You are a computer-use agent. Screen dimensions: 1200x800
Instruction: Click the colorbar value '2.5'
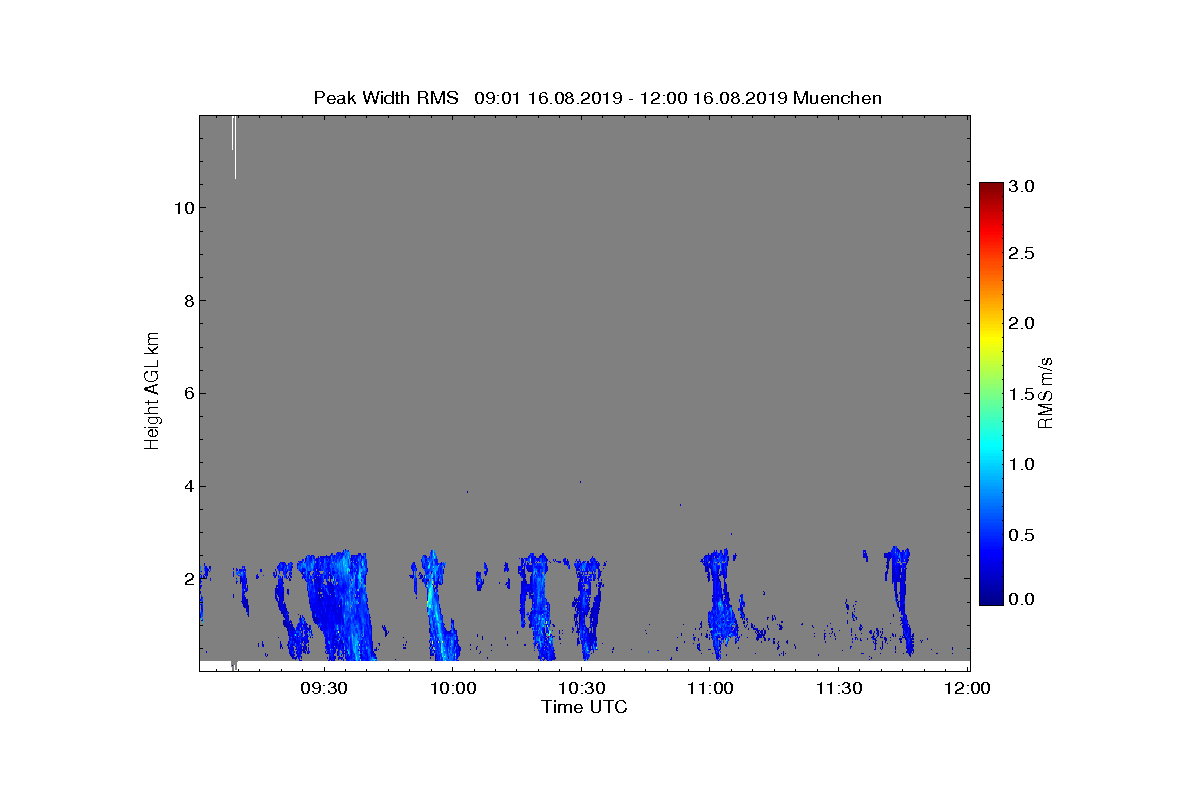[1020, 254]
